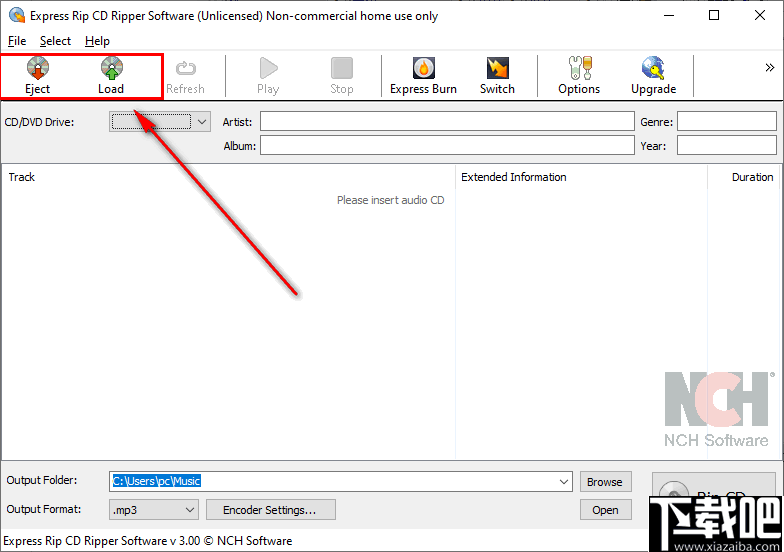Click the Track column header

(228, 177)
